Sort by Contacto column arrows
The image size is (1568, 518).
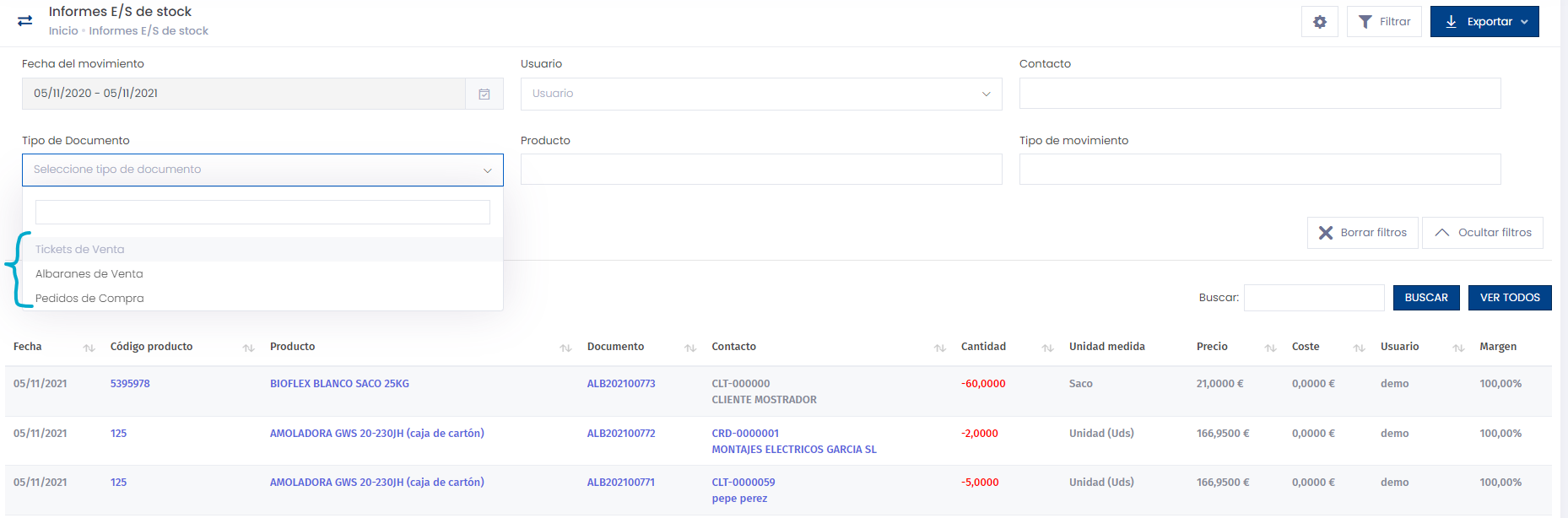tap(940, 348)
